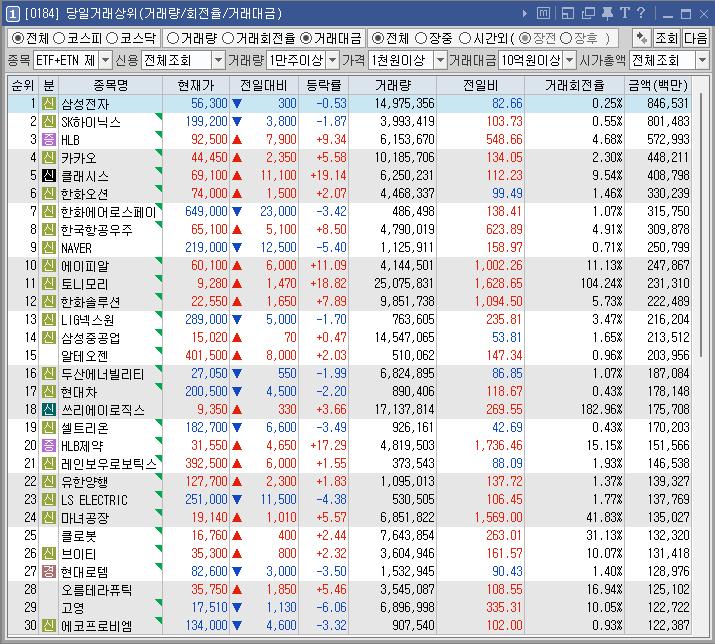This screenshot has height=644, width=715.
Task: Open stock SK하이닉스 in the list
Action: [x=91, y=122]
